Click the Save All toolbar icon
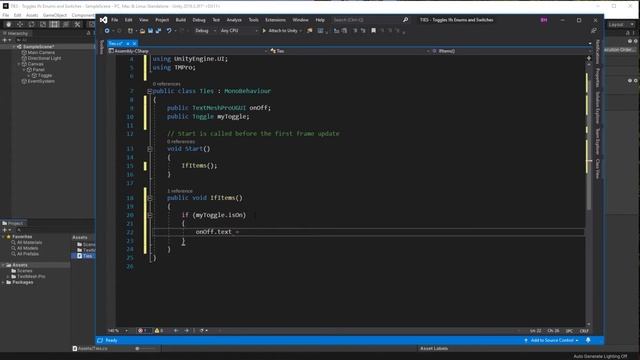640x360 pixels. [x=158, y=31]
